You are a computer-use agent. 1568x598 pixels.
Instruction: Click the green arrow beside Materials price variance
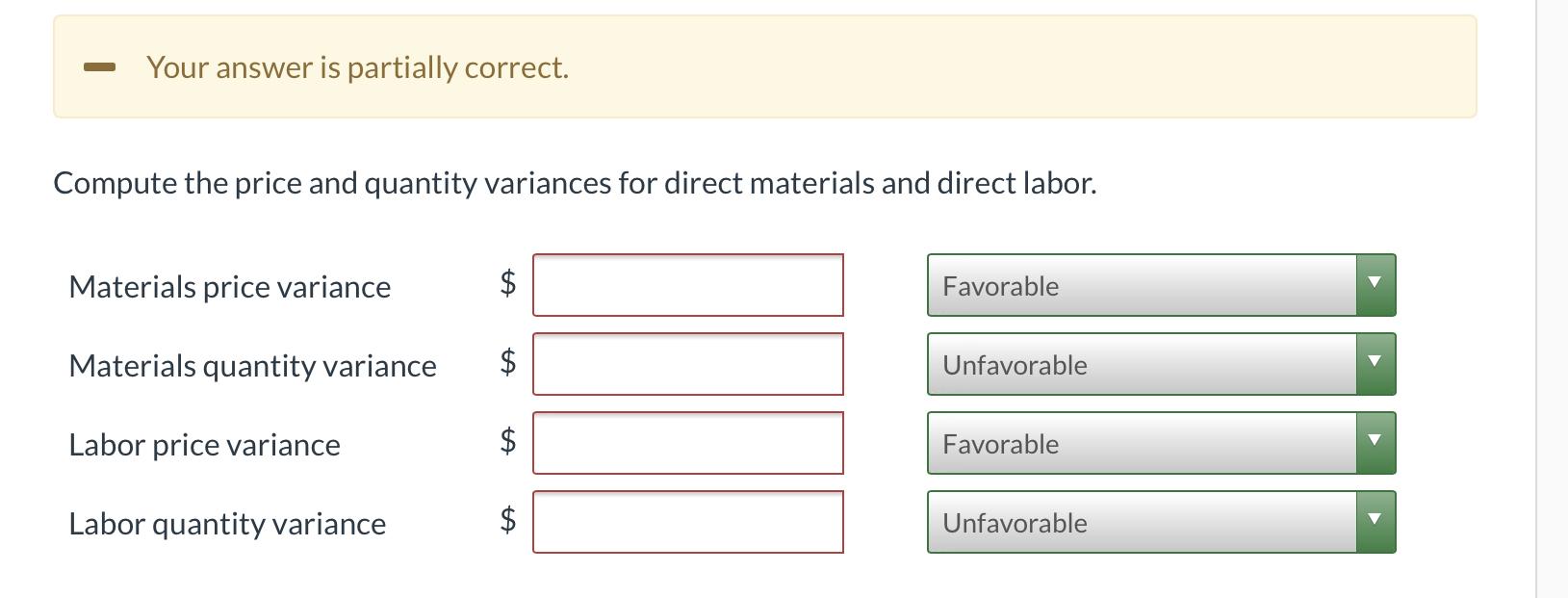point(1375,285)
